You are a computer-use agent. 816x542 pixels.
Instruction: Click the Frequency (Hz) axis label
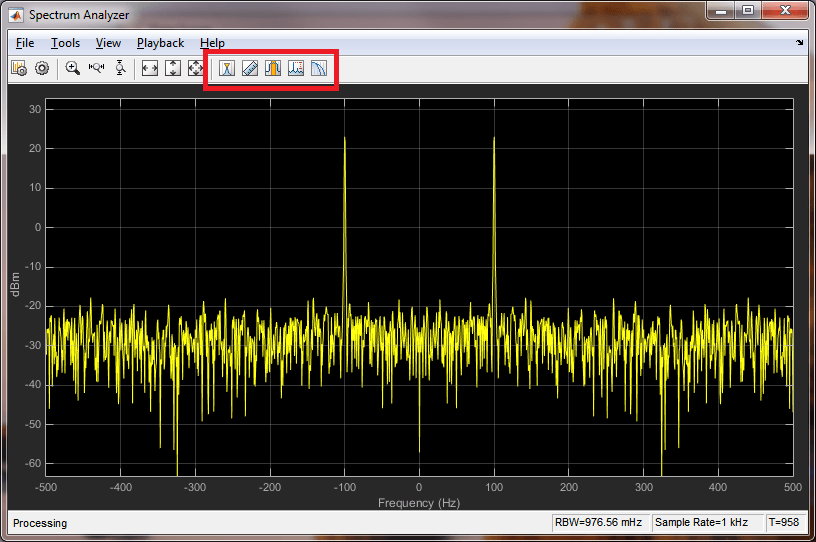click(x=419, y=503)
